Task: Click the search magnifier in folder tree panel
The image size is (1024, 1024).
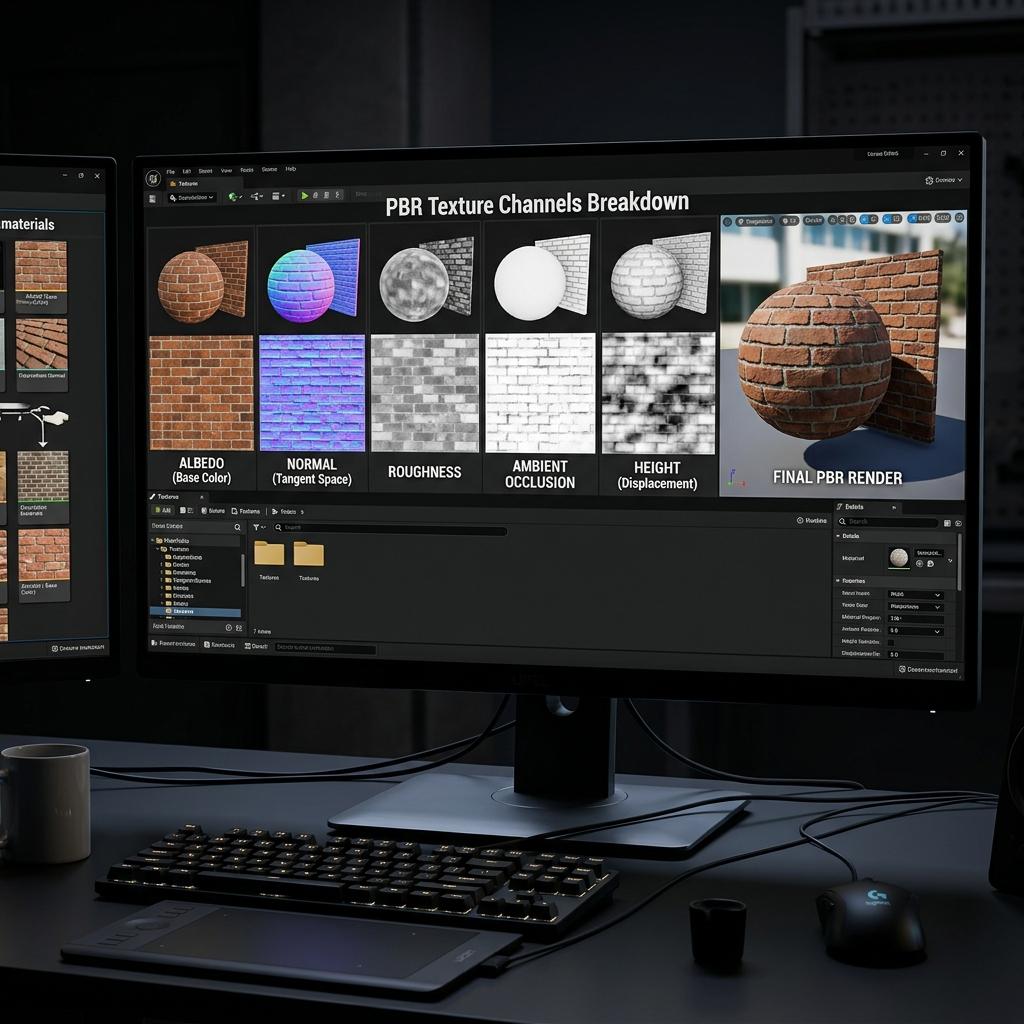Action: click(x=238, y=527)
